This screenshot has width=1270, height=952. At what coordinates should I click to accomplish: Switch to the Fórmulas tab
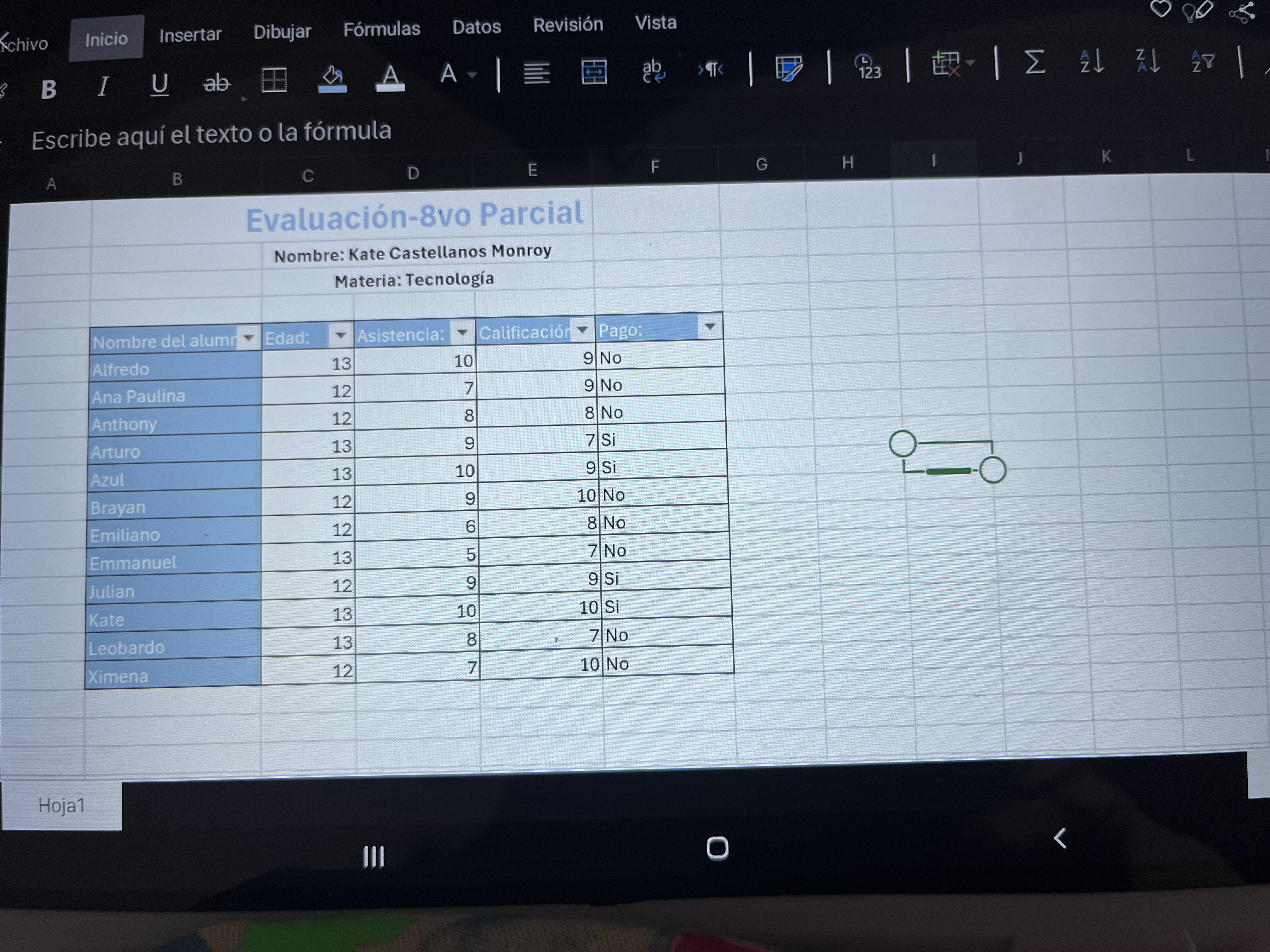coord(381,29)
